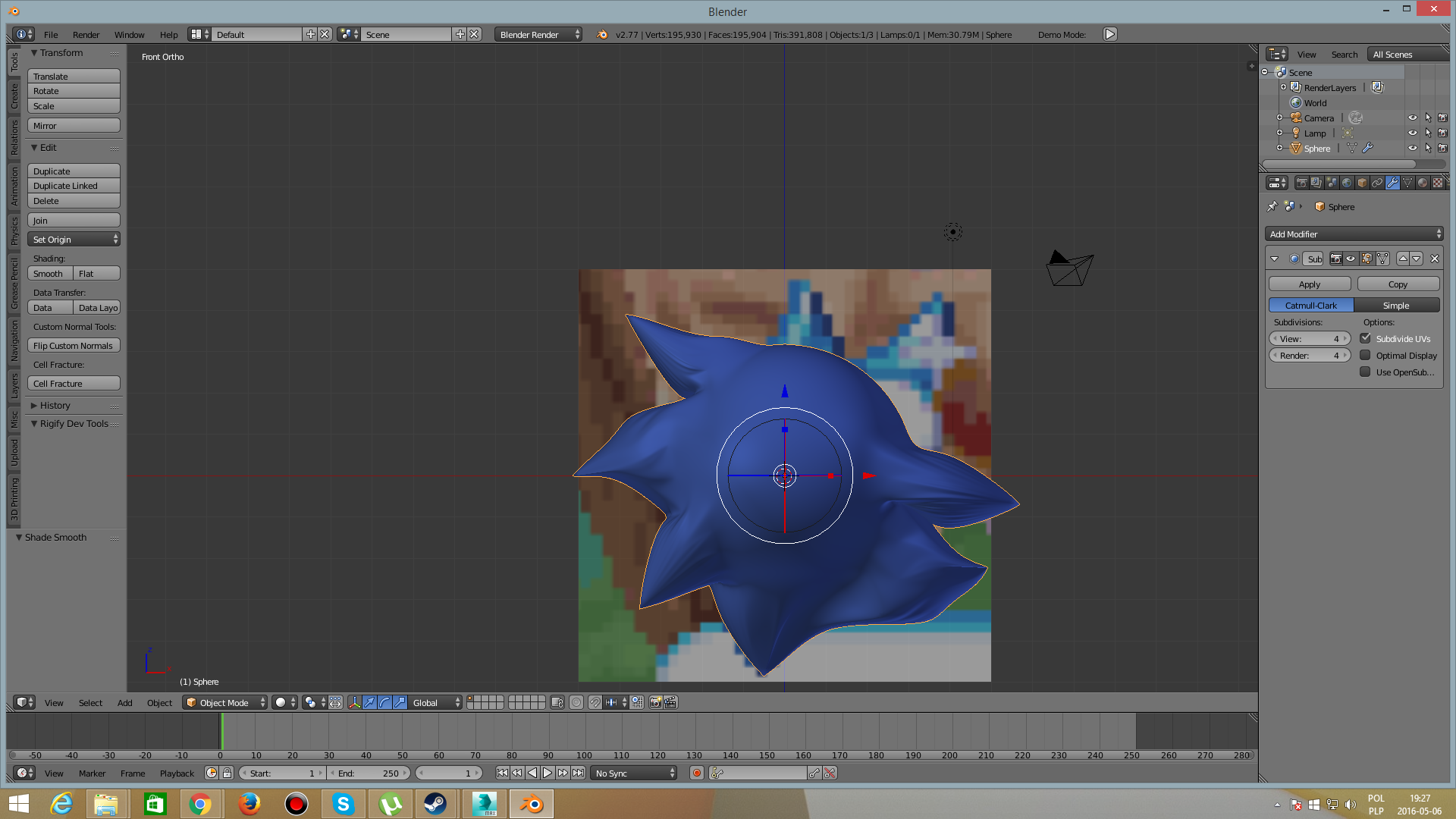The height and width of the screenshot is (819, 1456).
Task: Click the Apply modifier button
Action: pos(1310,284)
